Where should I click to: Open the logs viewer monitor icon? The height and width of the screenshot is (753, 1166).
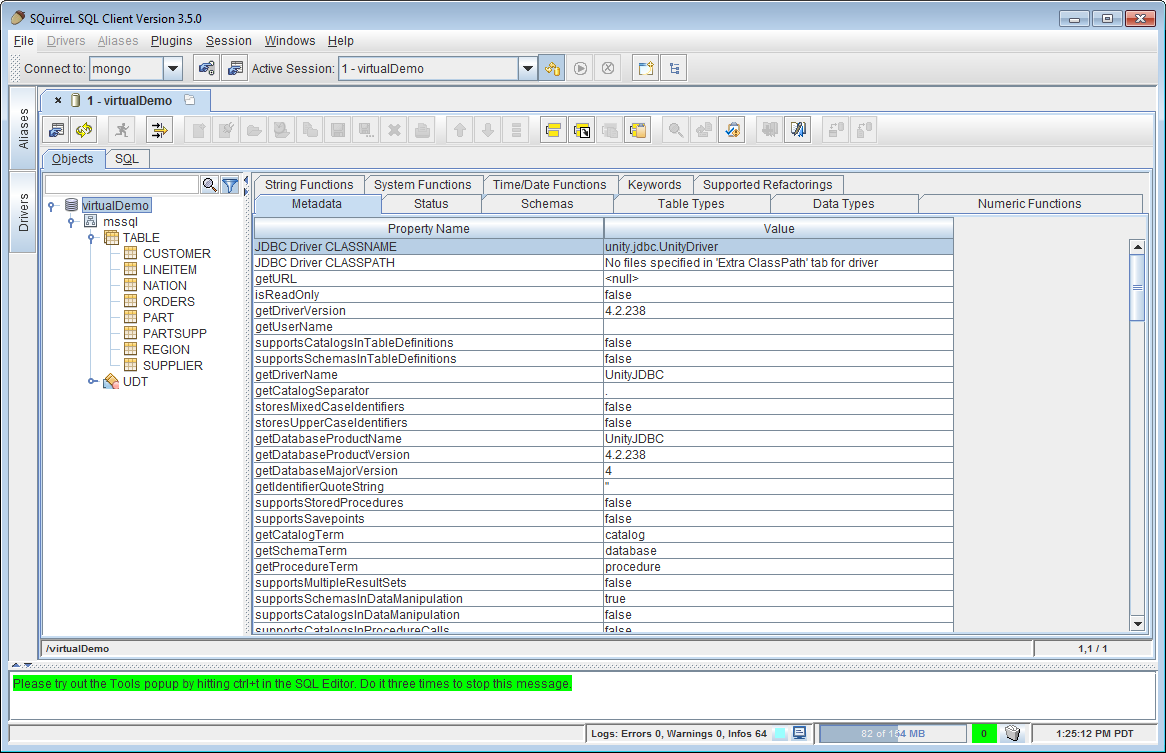click(x=800, y=733)
